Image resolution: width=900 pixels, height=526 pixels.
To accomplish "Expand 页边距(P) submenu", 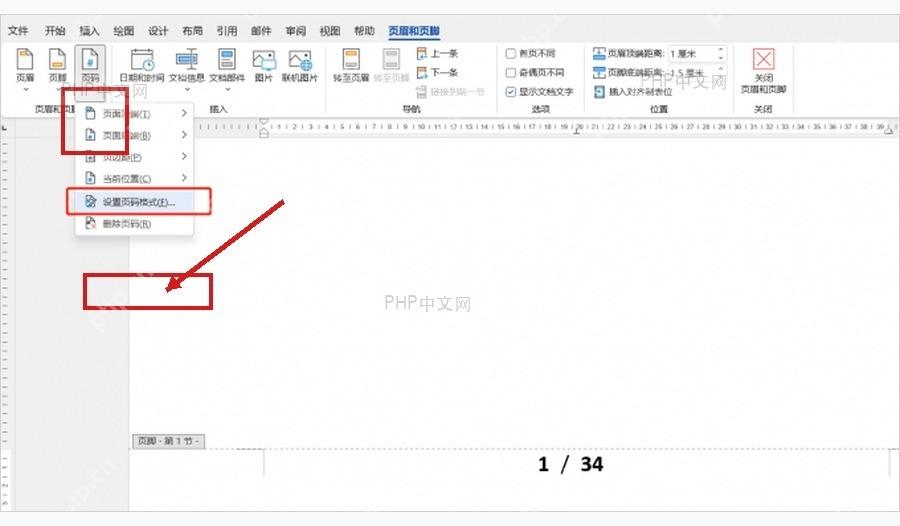I will tap(134, 157).
